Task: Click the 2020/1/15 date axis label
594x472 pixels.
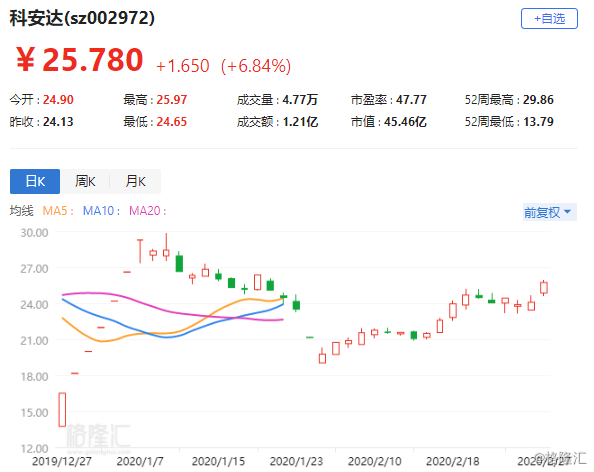Action: pos(218,461)
